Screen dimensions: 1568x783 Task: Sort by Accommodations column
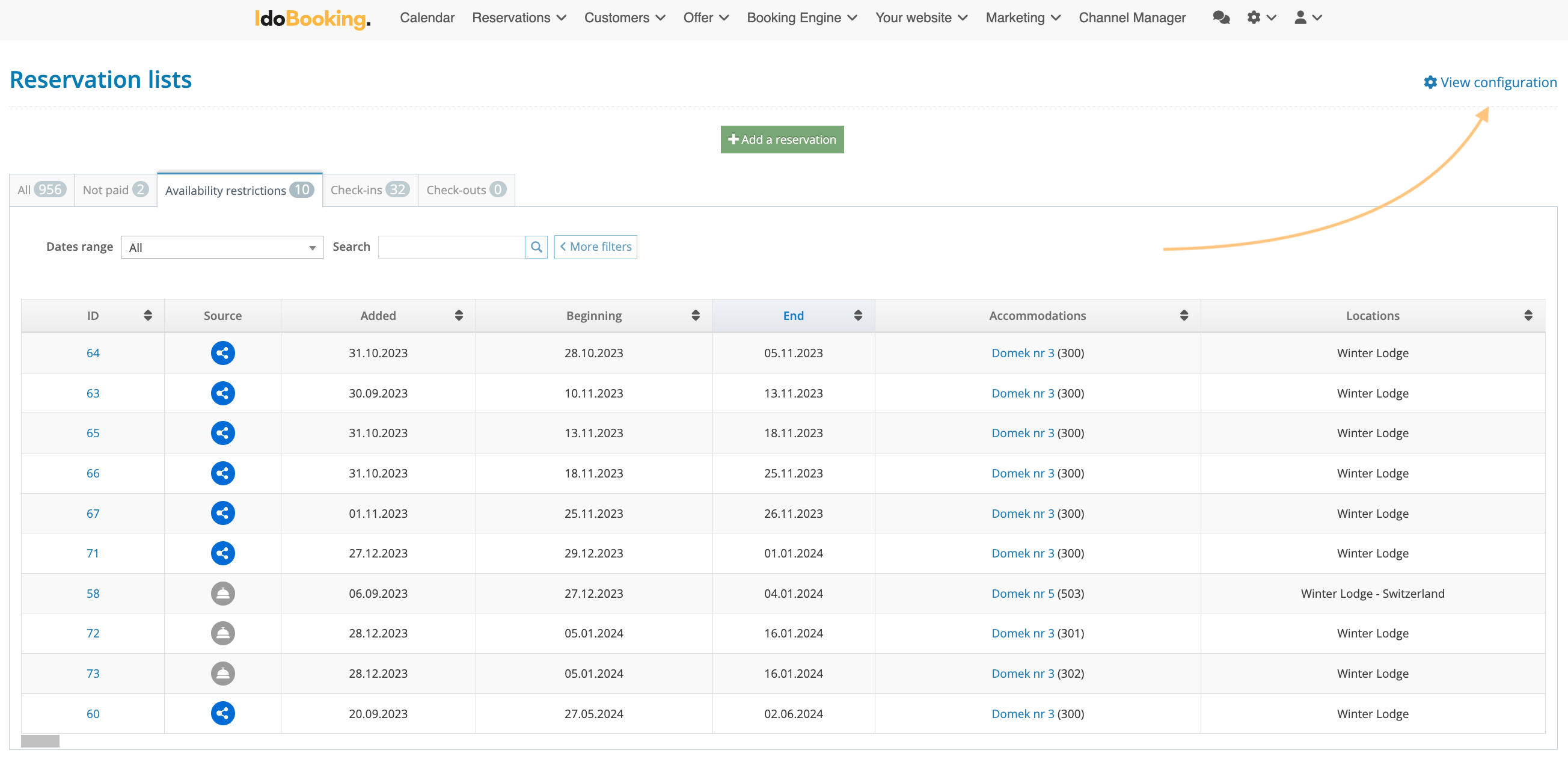(x=1183, y=315)
